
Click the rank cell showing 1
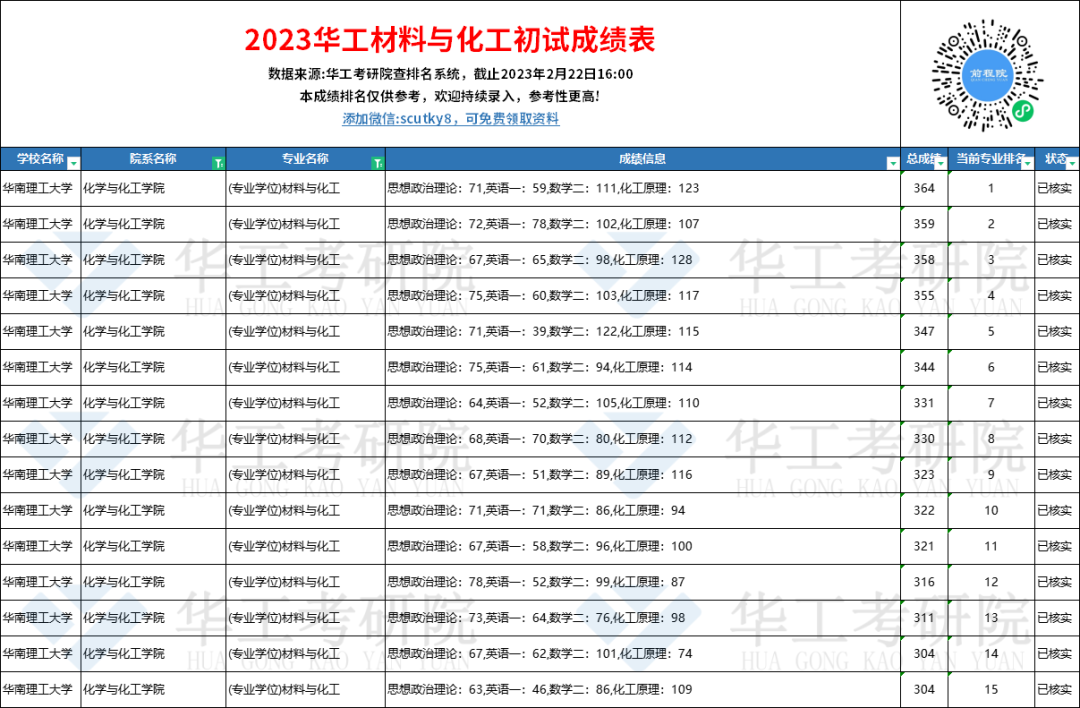coord(991,188)
